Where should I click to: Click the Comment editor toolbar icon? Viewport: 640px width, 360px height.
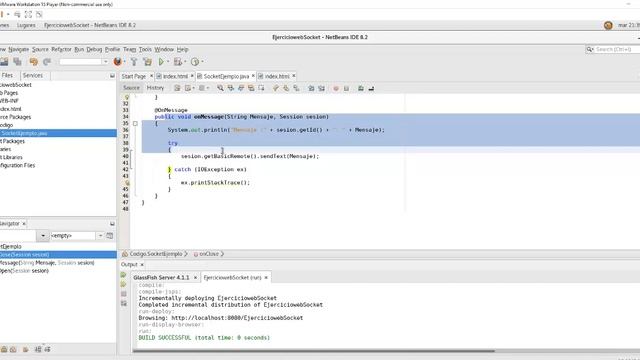(361, 88)
